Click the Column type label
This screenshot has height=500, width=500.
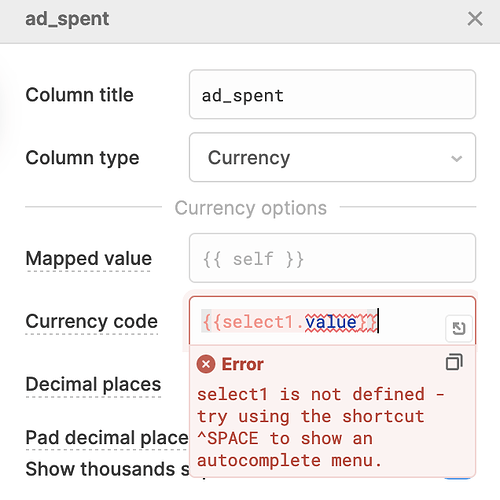pyautogui.click(x=82, y=158)
